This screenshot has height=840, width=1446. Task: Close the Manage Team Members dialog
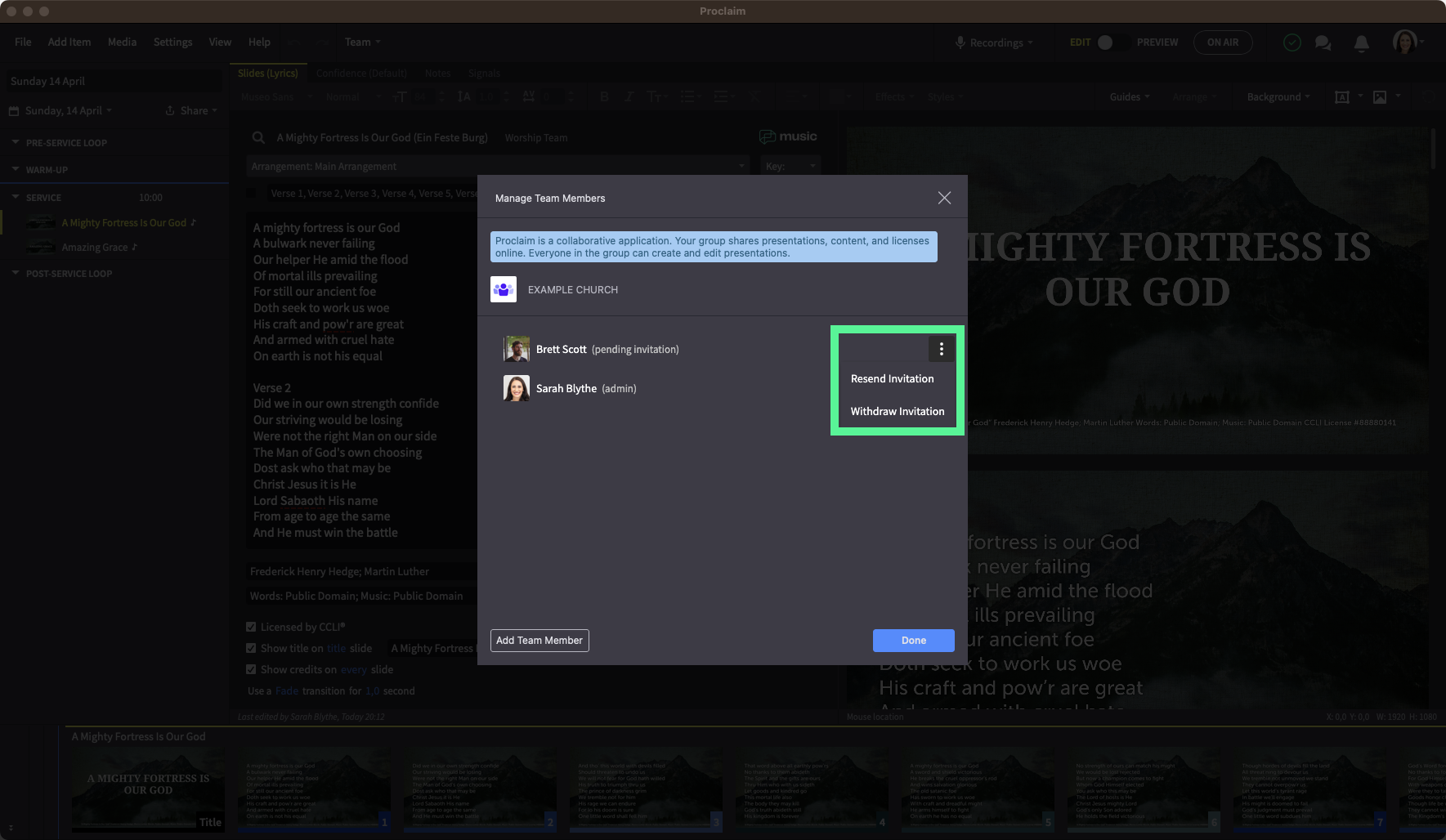[944, 198]
